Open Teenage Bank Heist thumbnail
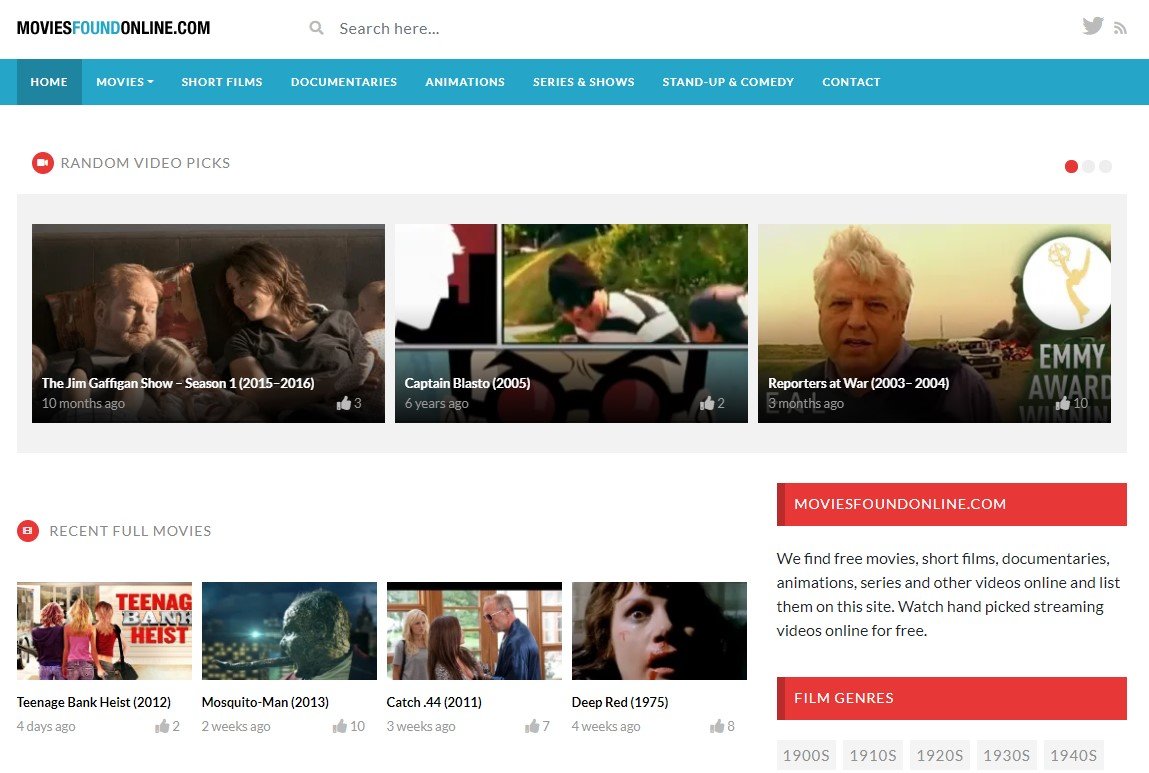The image size is (1149, 773). pyautogui.click(x=104, y=631)
